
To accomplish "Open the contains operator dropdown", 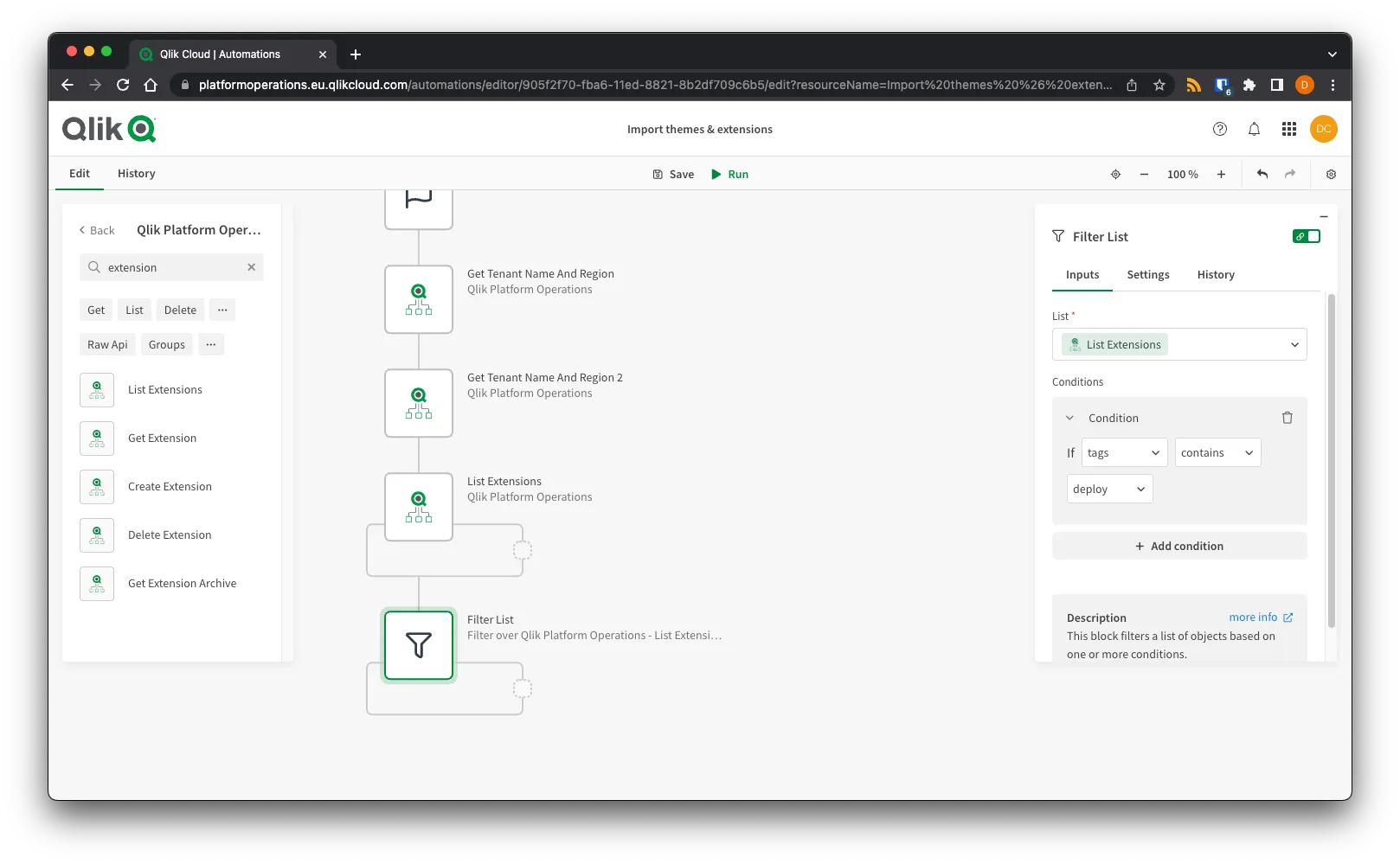I will tap(1217, 452).
